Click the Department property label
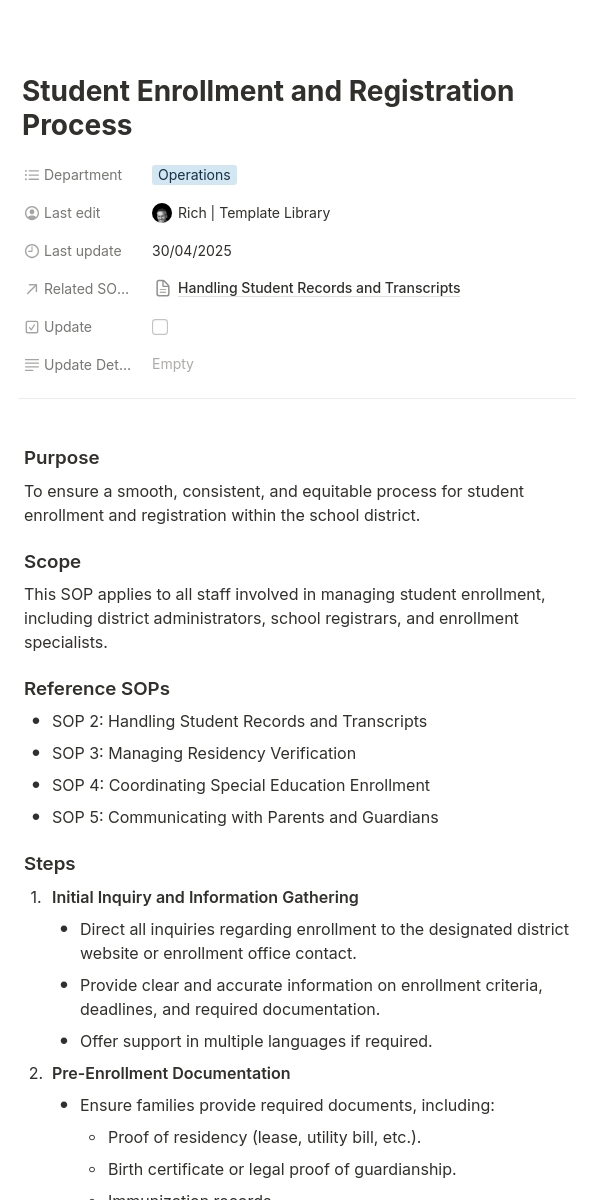 pos(83,175)
